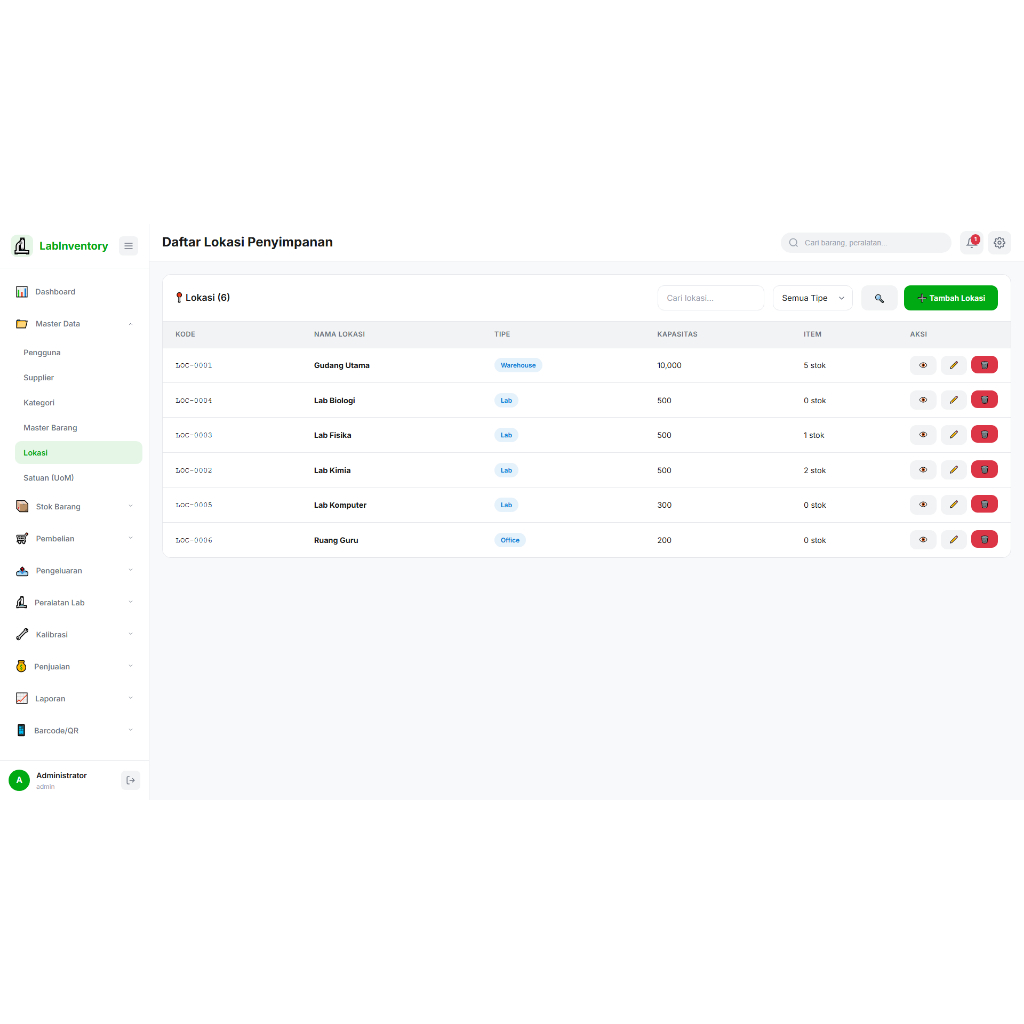Open Satuan (UoM) submenu item

pos(78,478)
